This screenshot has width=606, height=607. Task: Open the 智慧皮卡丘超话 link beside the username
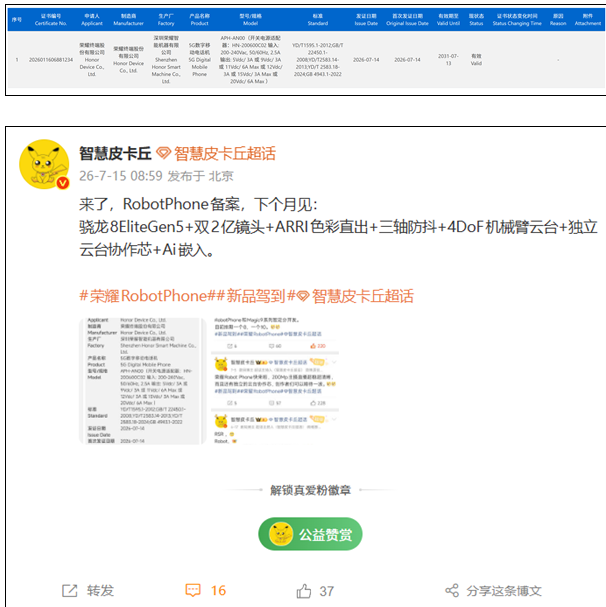click(x=225, y=154)
